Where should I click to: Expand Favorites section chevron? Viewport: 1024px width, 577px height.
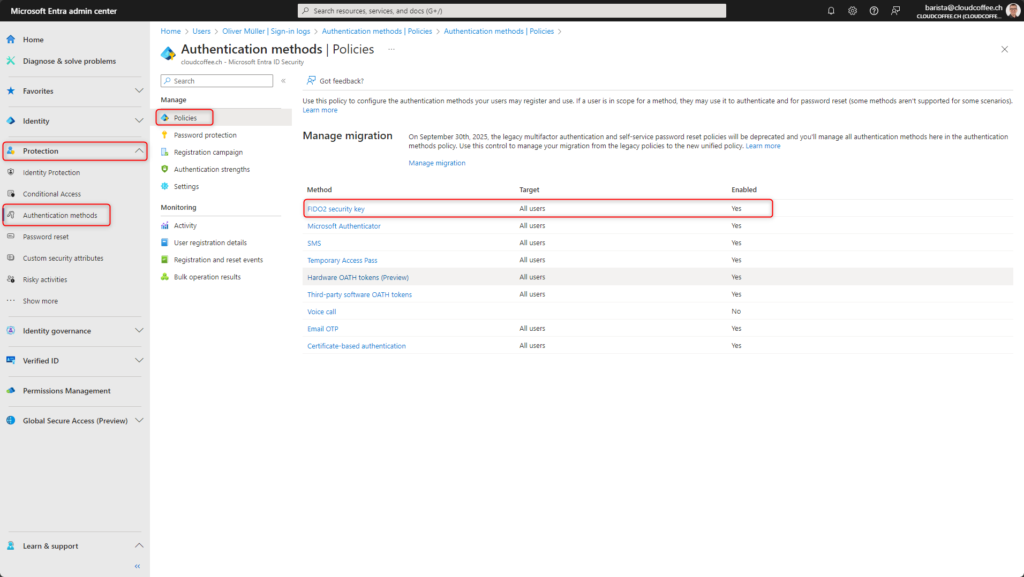[138, 91]
